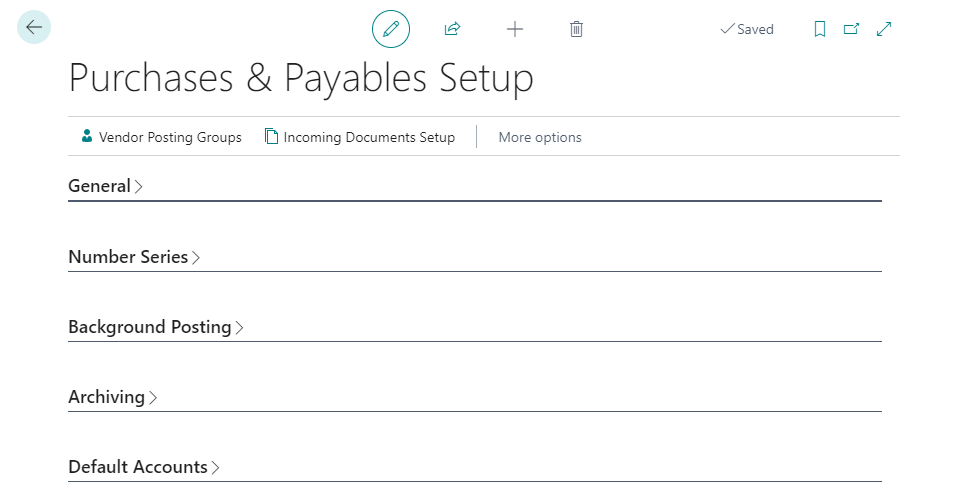Screen dimensions: 953x502
Task: Click the bookmark icon
Action: click(820, 29)
